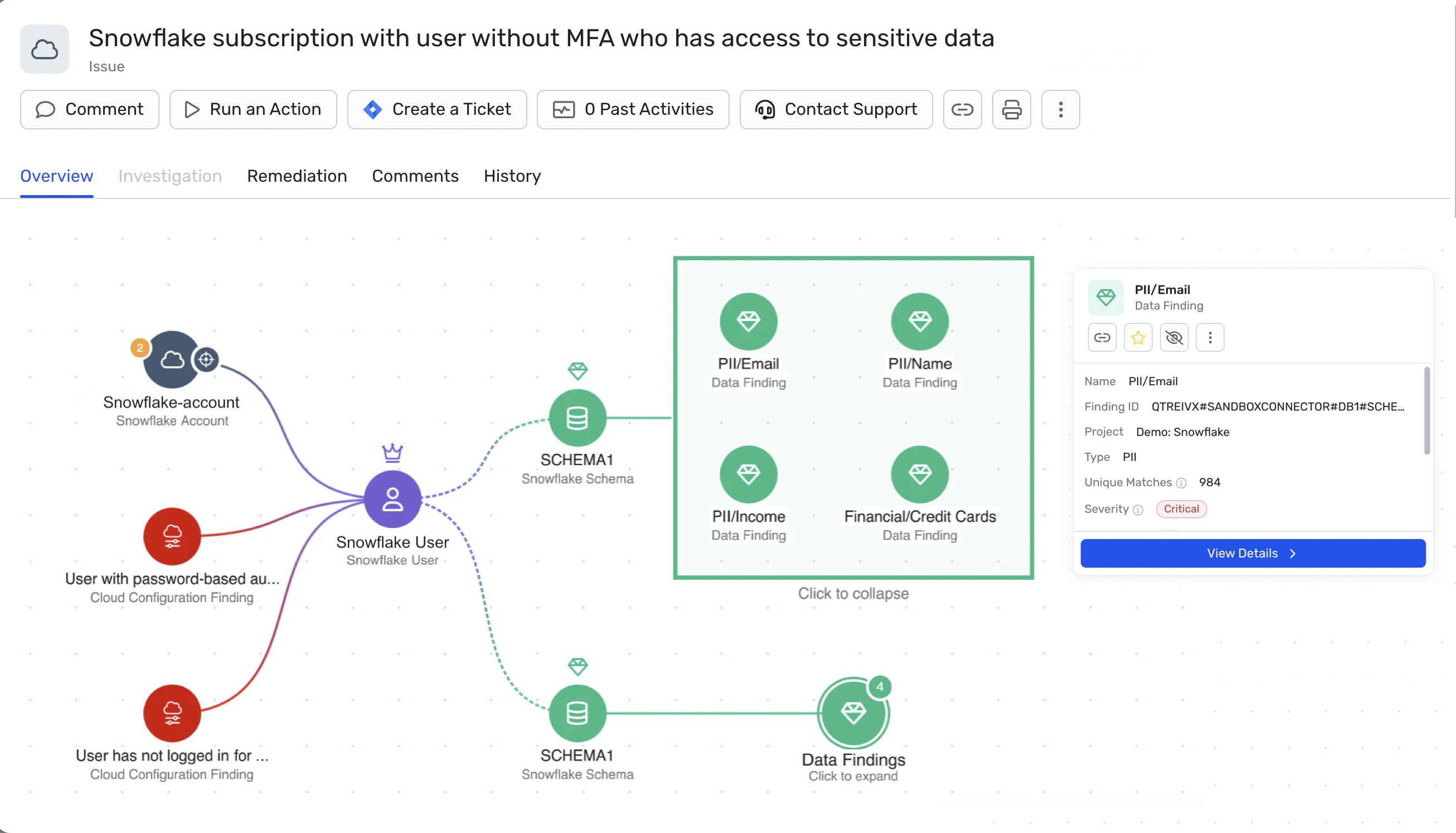Click the Comment button
The height and width of the screenshot is (833, 1456).
click(90, 109)
